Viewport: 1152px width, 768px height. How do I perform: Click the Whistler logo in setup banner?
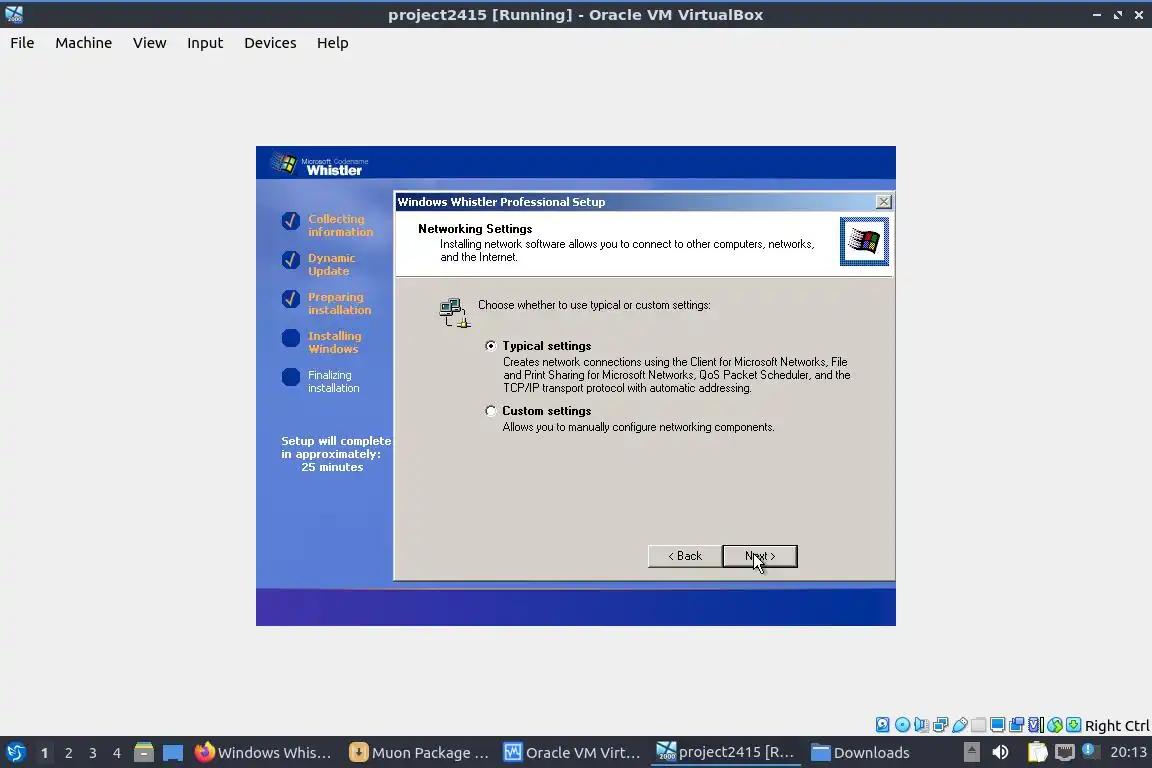pyautogui.click(x=318, y=165)
